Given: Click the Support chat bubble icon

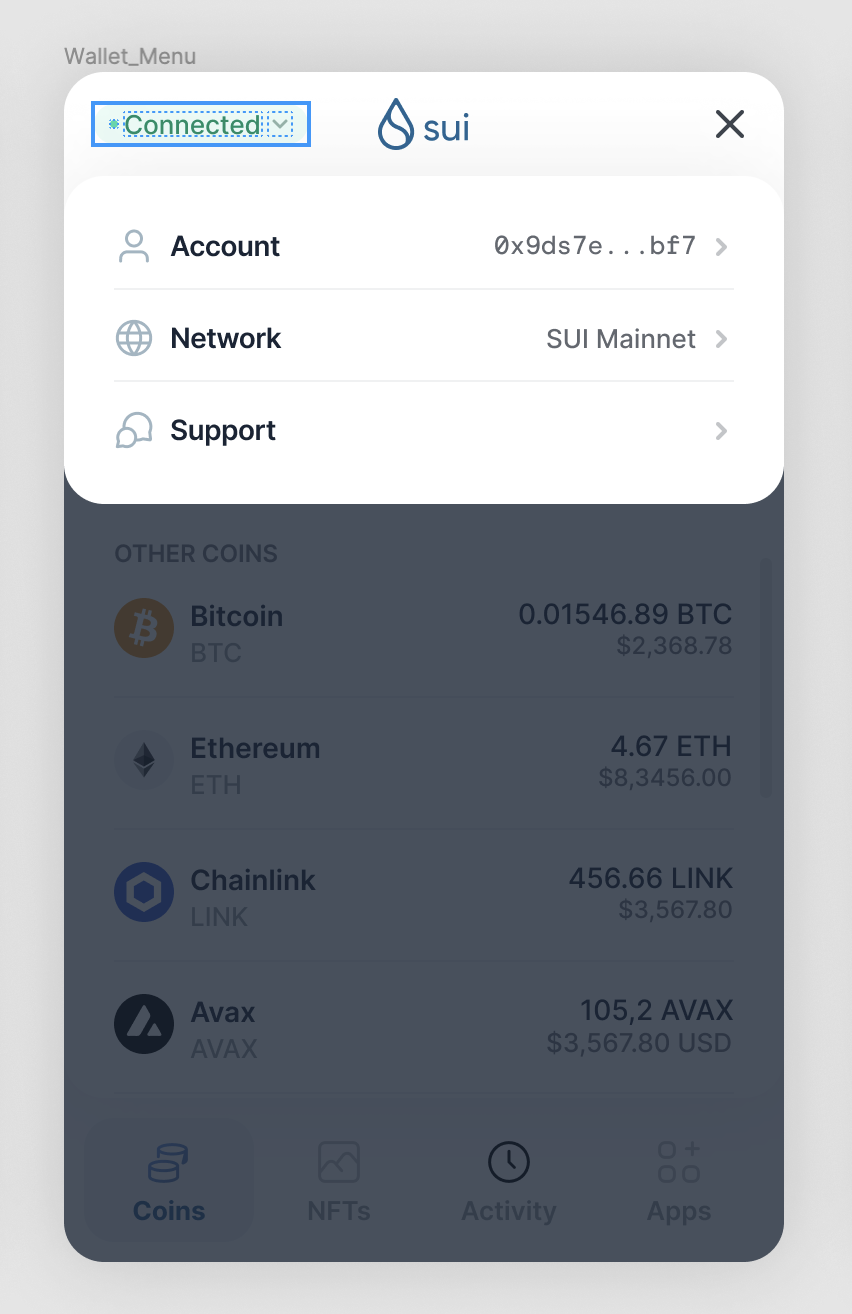Looking at the screenshot, I should pyautogui.click(x=133, y=430).
